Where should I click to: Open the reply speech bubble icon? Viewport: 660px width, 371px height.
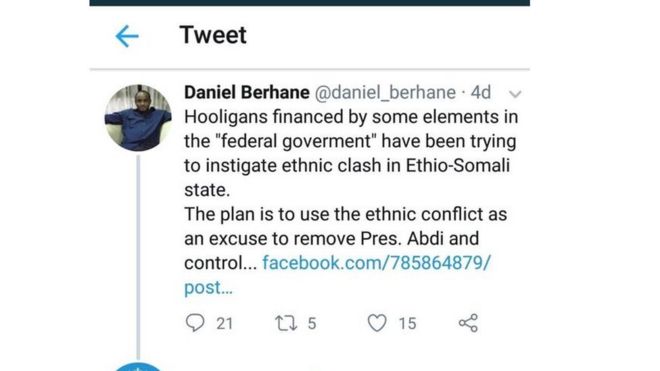point(195,323)
